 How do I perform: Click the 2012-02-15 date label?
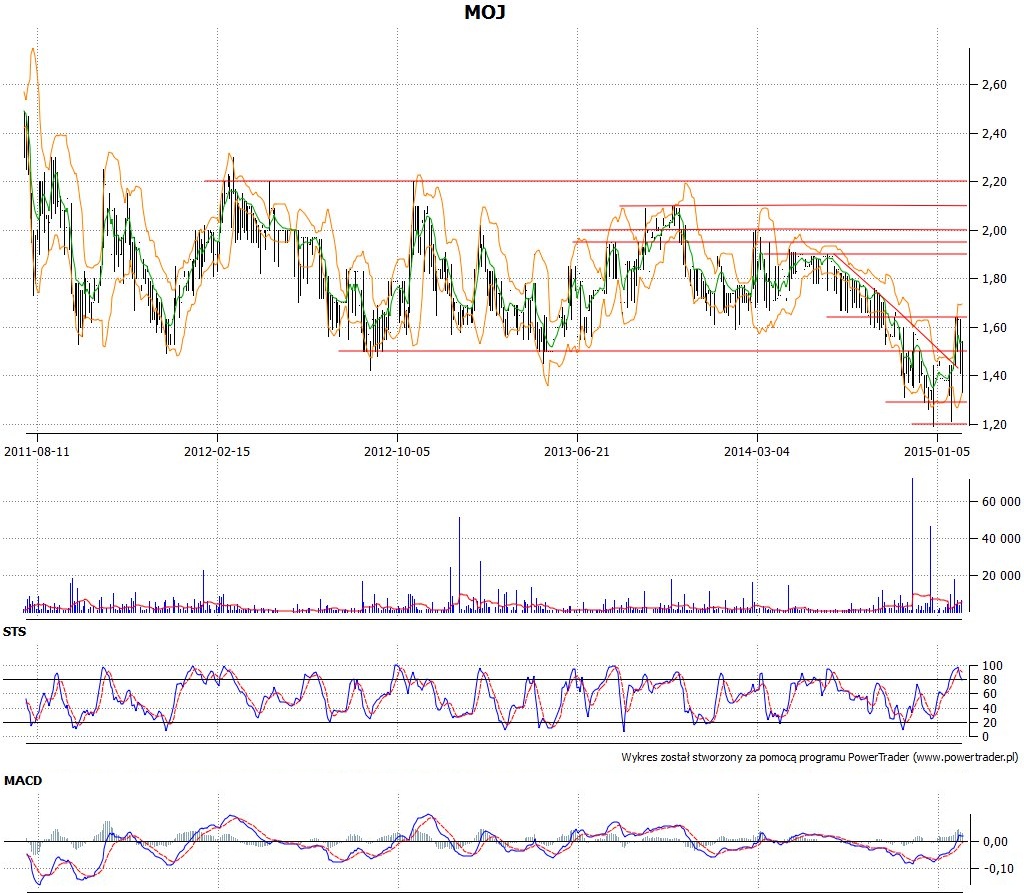point(217,451)
